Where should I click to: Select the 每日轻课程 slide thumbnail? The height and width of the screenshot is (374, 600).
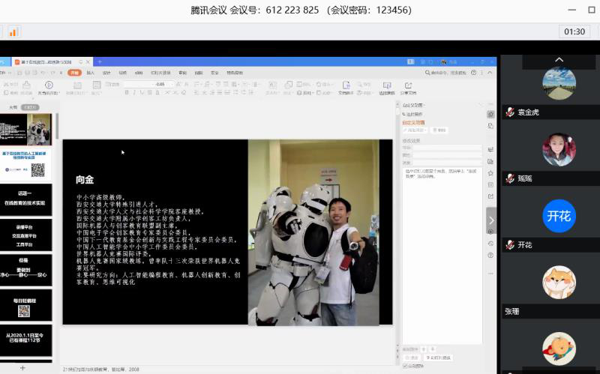tap(26, 305)
